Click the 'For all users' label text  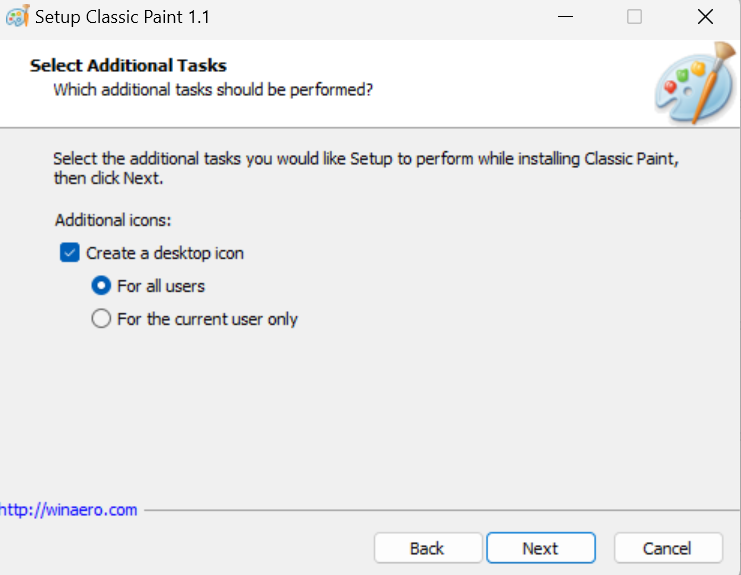161,286
